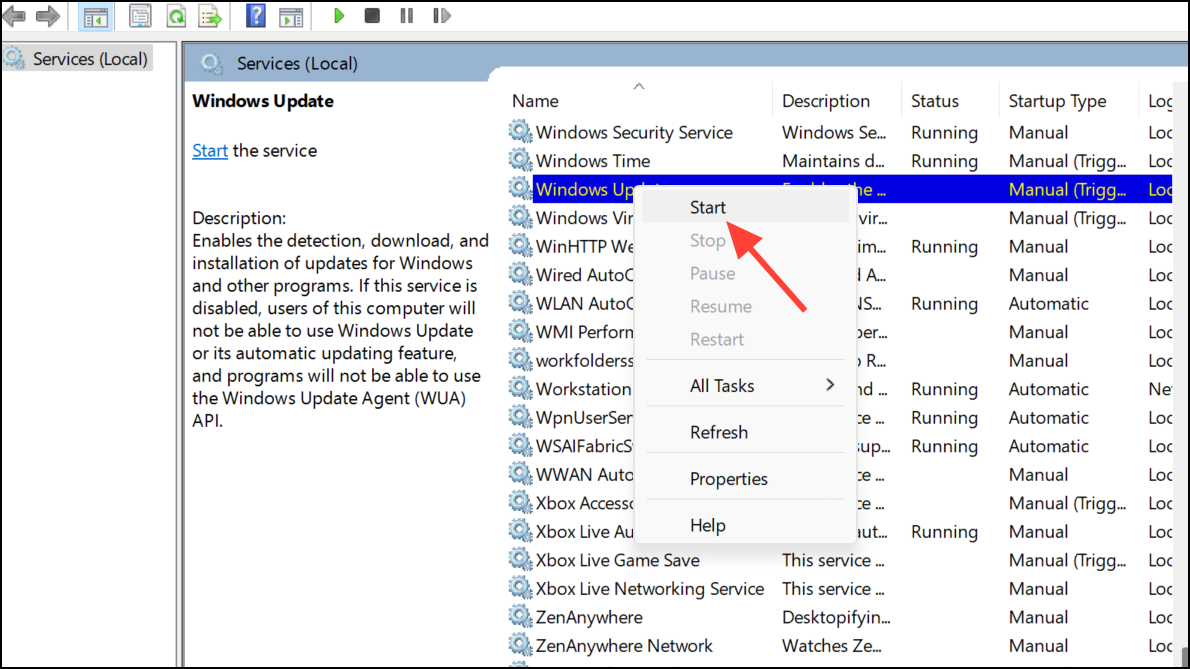This screenshot has width=1190, height=669.
Task: Select the Windows Security Service row
Action: 840,132
